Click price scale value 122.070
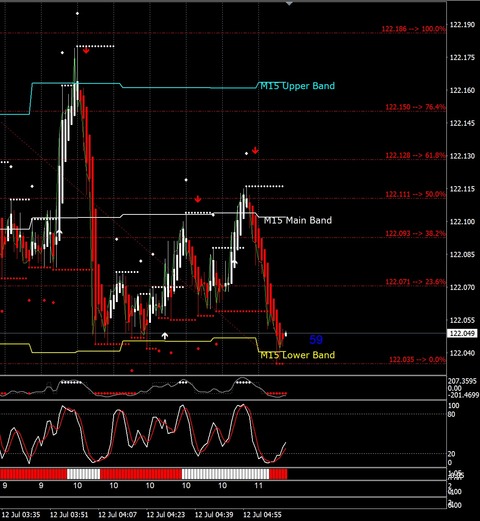 tap(462, 287)
